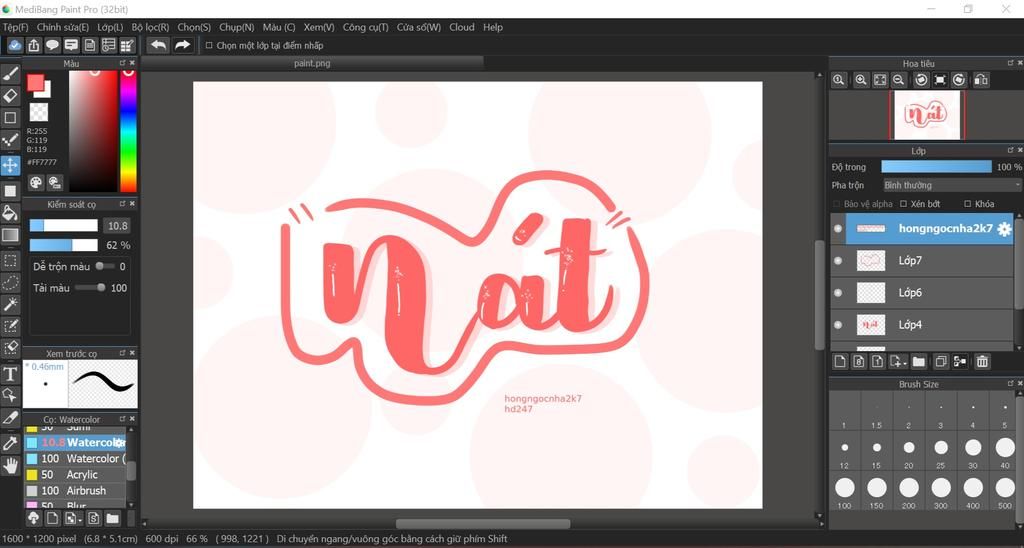Click the canvas horizontal scrollbar
1024x548 pixels.
pyautogui.click(x=483, y=524)
